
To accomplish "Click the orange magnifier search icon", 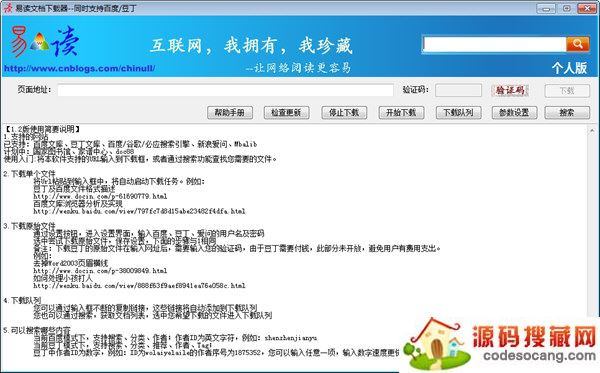I will pos(578,44).
